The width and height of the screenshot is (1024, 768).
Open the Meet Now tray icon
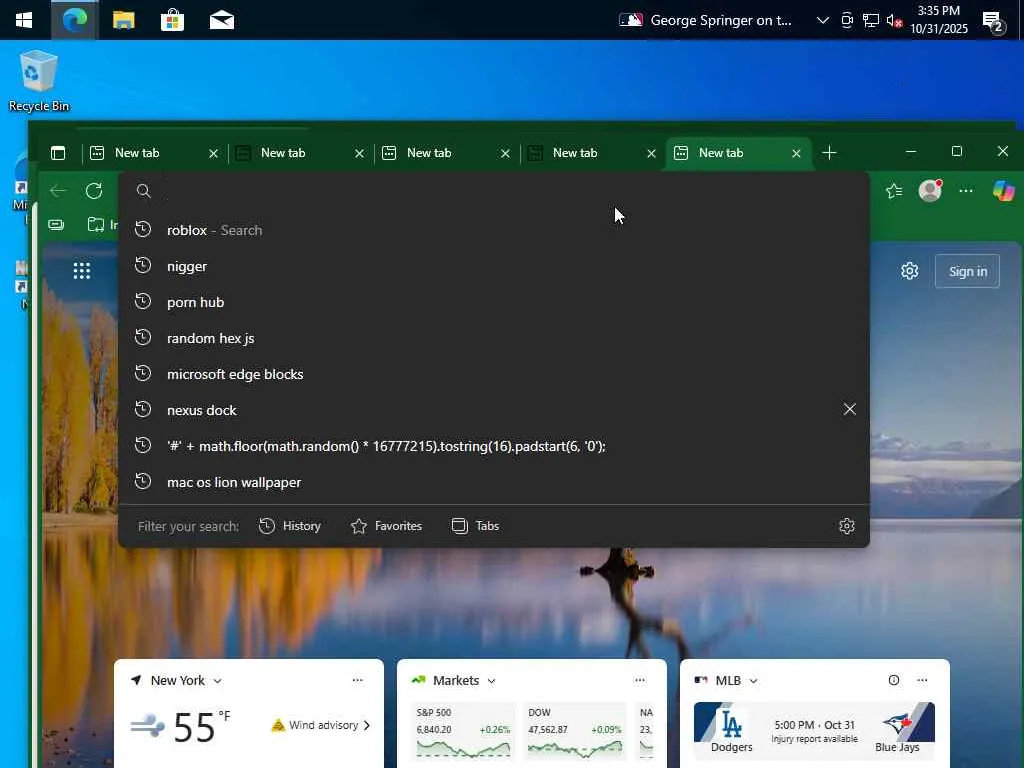pos(847,20)
